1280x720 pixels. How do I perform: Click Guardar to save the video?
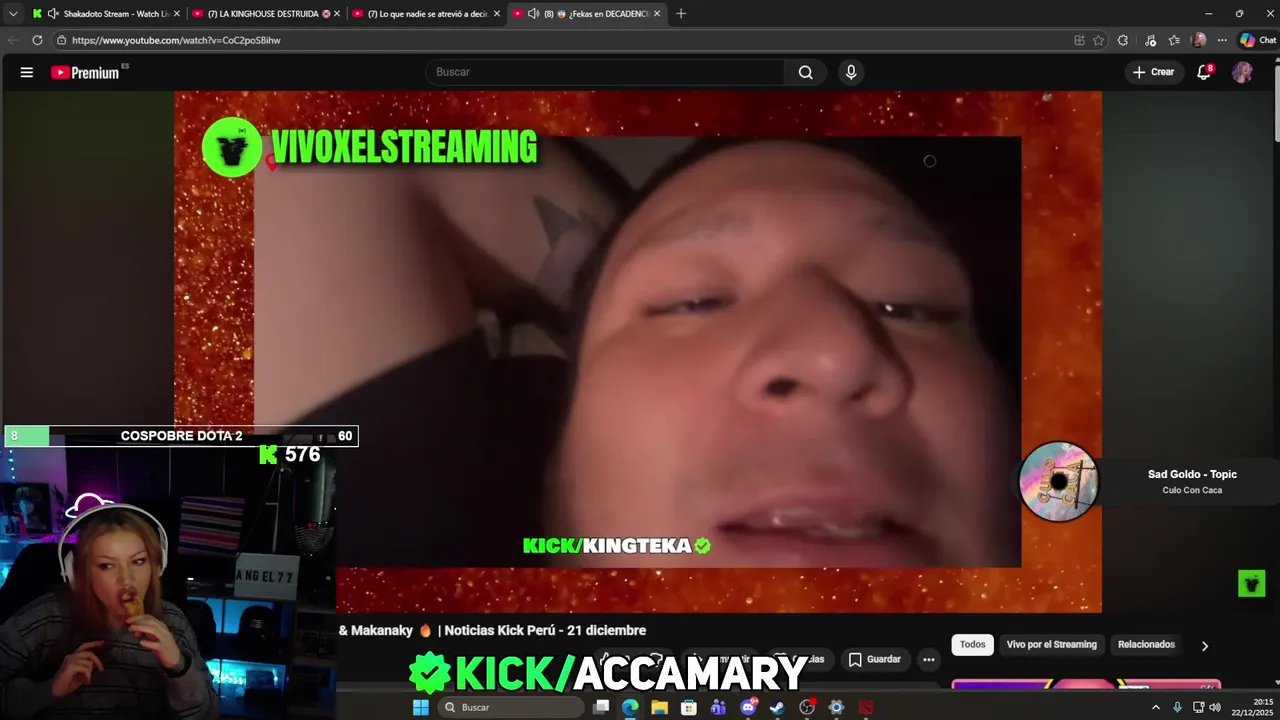(875, 659)
